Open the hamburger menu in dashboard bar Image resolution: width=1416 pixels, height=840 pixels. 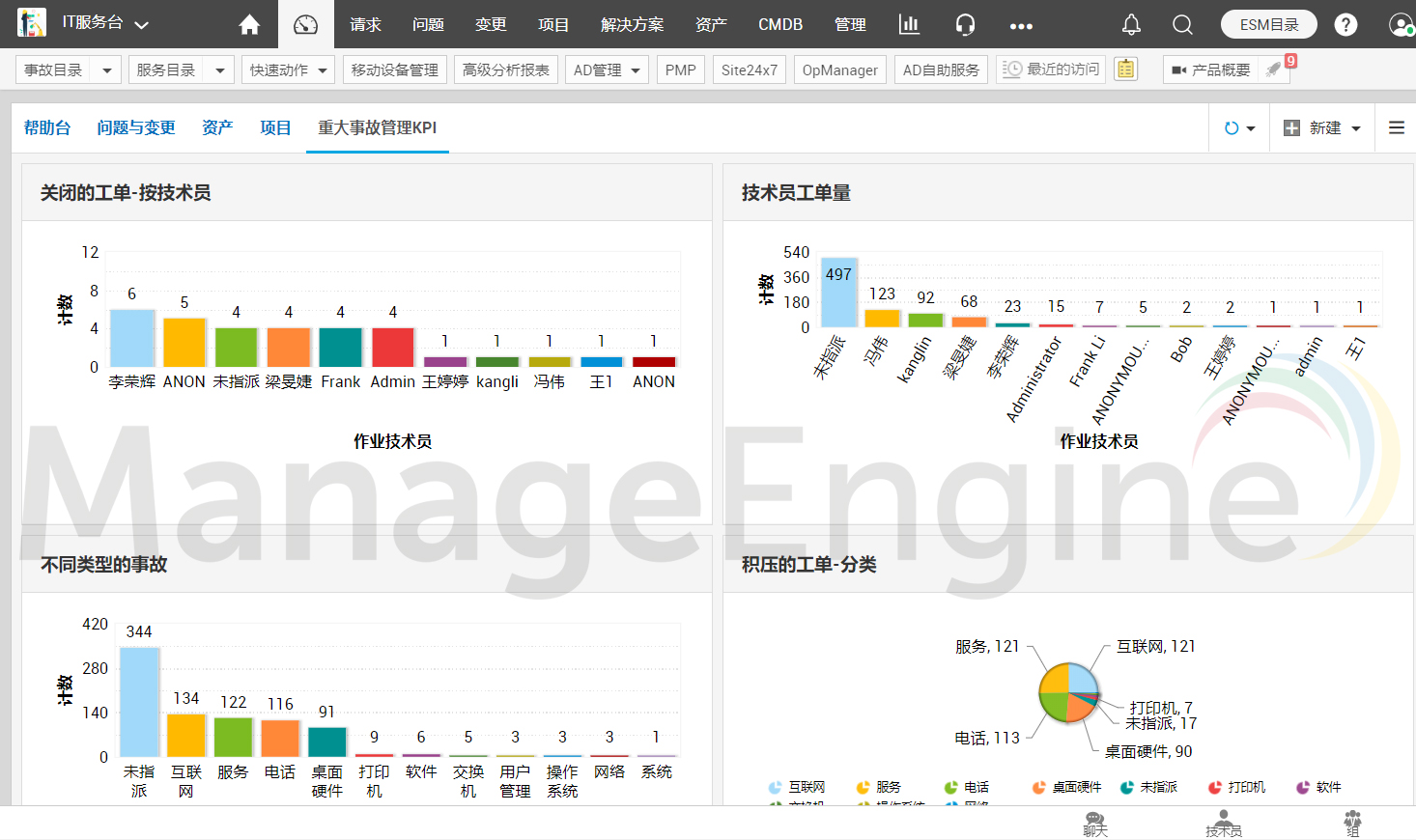[x=1397, y=127]
